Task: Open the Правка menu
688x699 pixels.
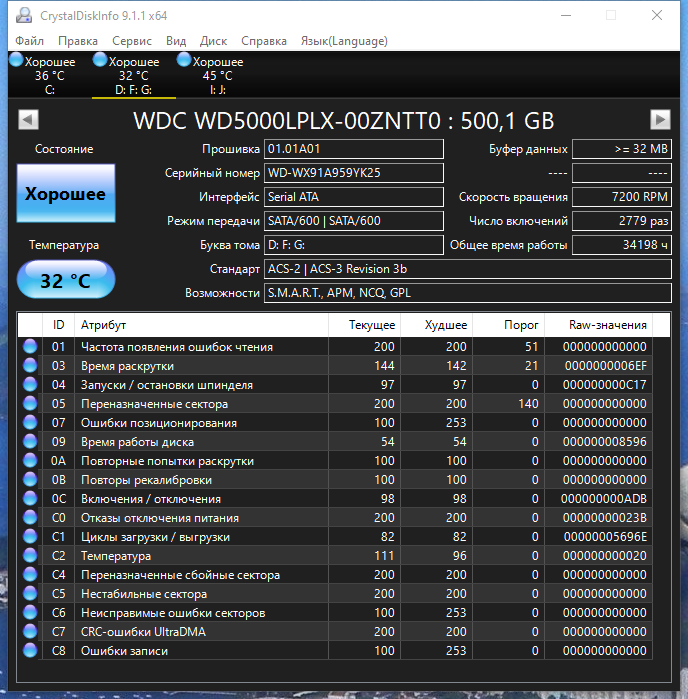Action: coord(78,41)
